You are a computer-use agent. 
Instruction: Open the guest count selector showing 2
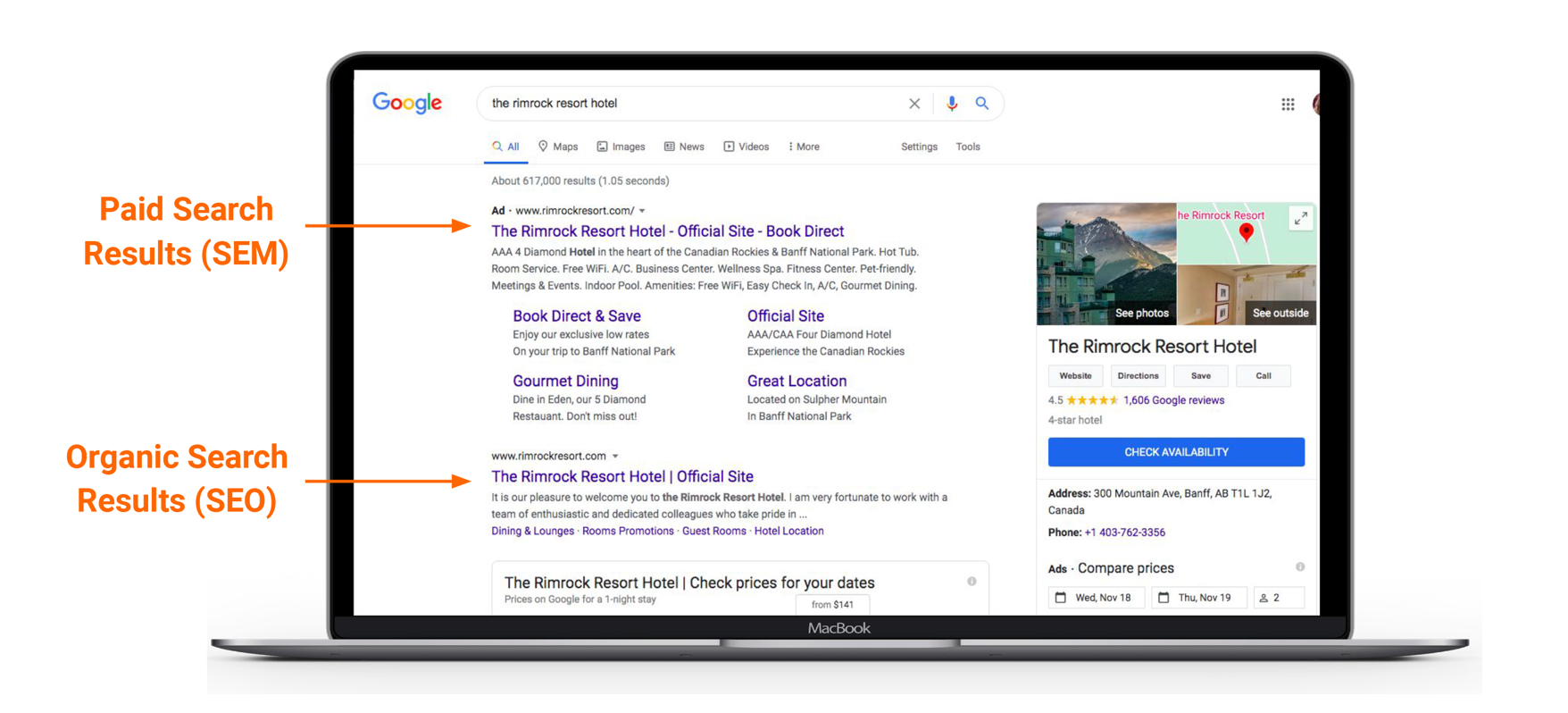coord(1279,598)
